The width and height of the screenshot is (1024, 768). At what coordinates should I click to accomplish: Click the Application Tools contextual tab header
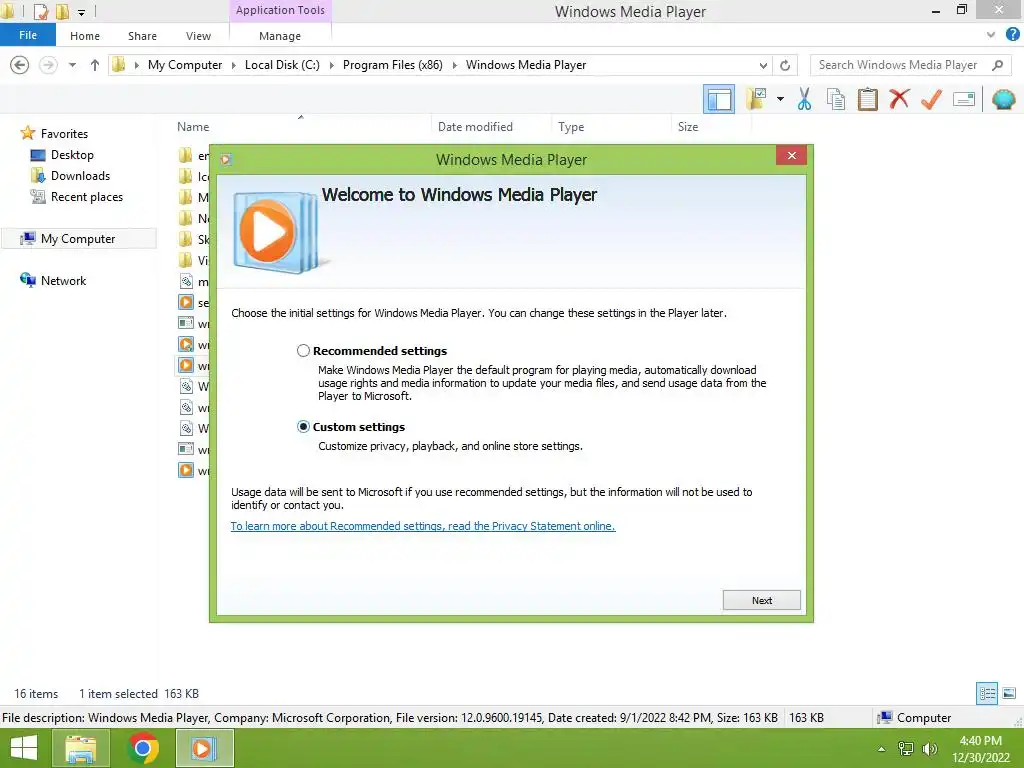click(280, 10)
